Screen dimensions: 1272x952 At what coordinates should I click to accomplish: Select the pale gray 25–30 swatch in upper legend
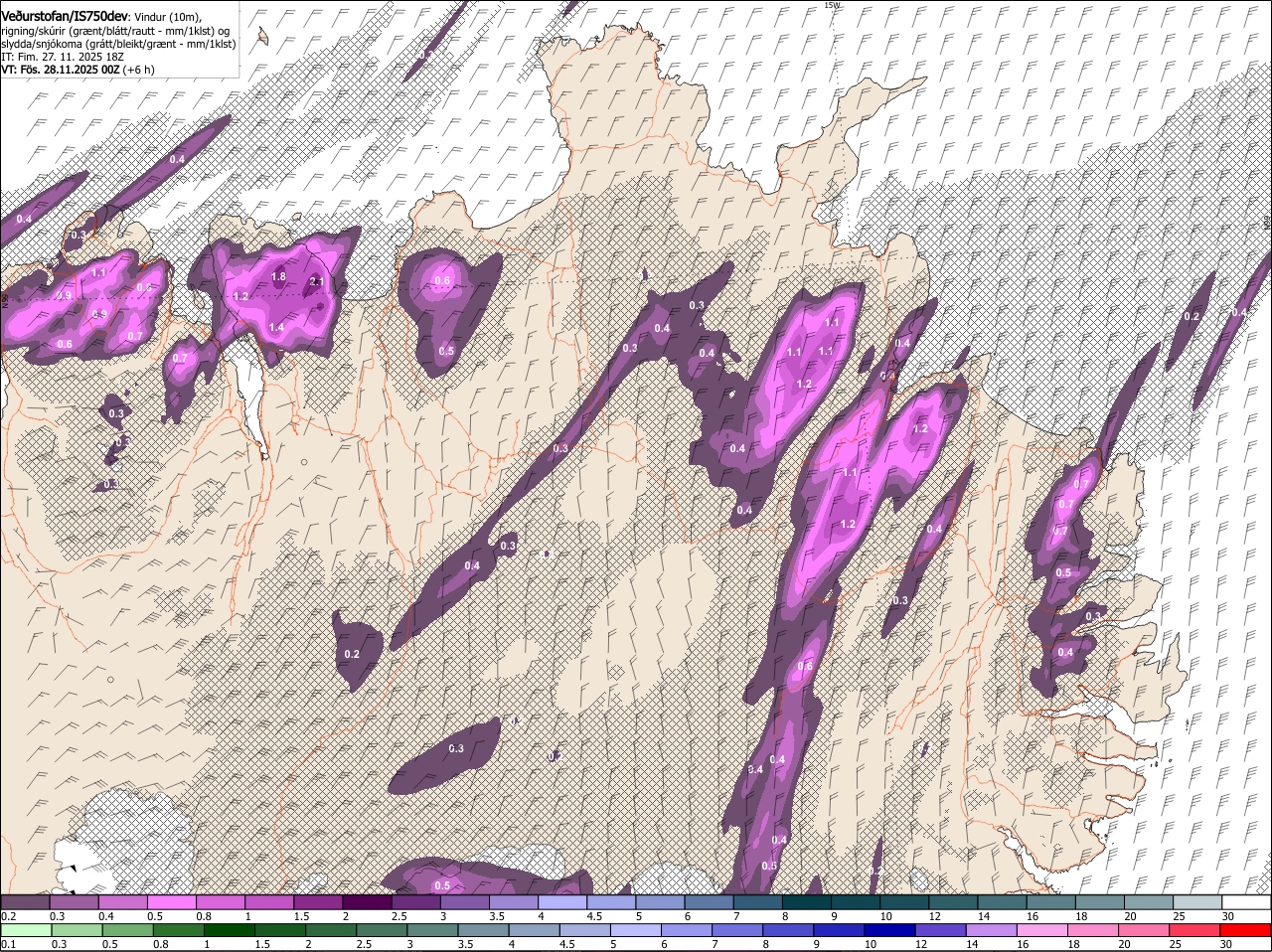(x=1197, y=902)
